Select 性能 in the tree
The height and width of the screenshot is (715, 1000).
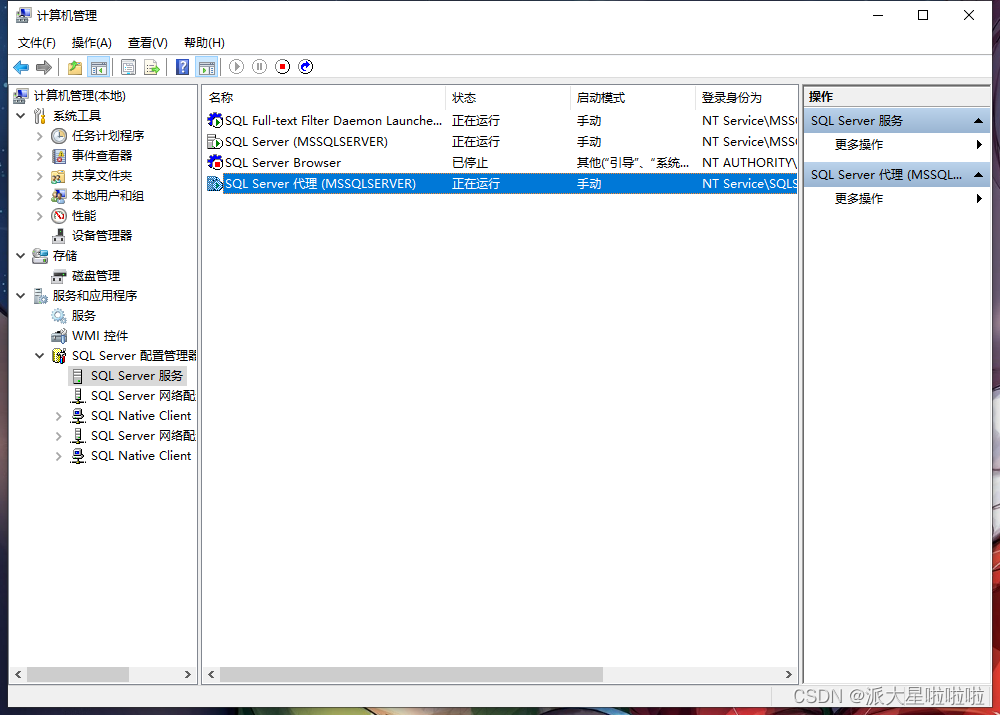(x=84, y=216)
